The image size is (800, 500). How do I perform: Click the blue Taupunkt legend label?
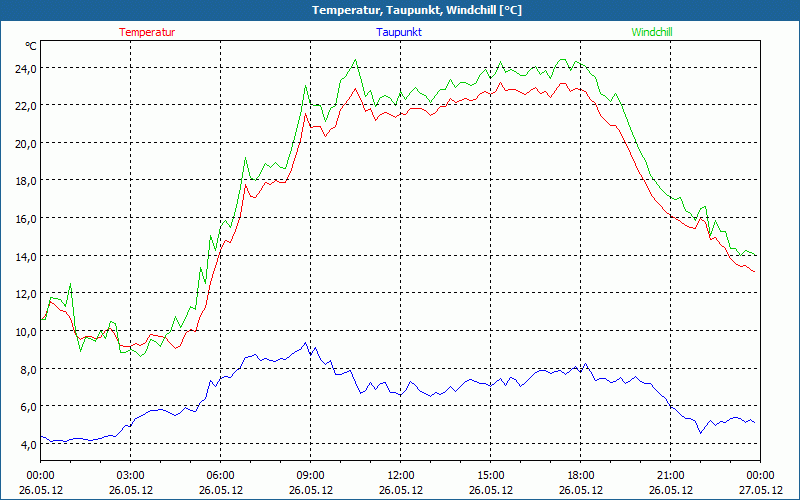pyautogui.click(x=399, y=32)
